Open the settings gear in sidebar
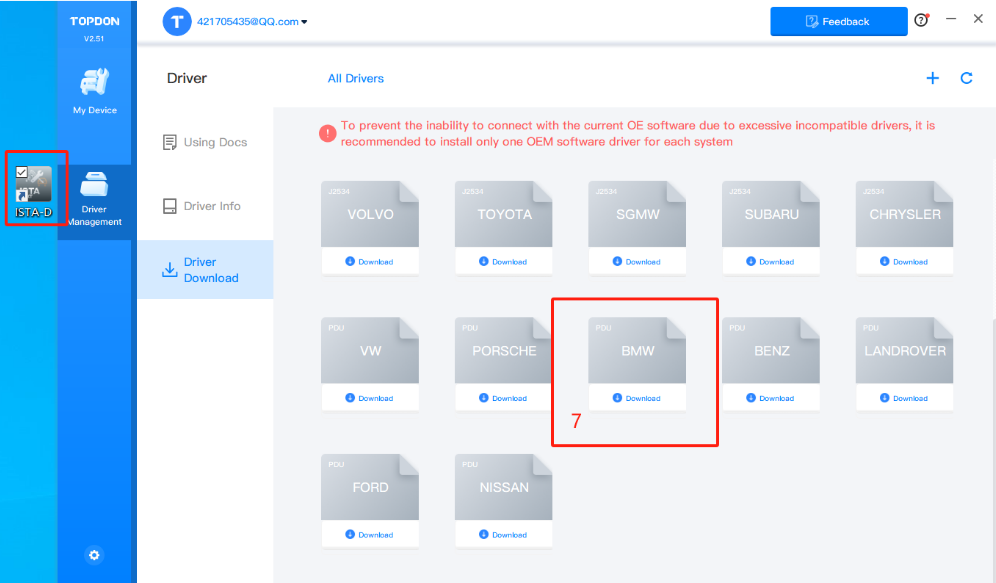Screen dimensions: 996x583 [x=94, y=555]
